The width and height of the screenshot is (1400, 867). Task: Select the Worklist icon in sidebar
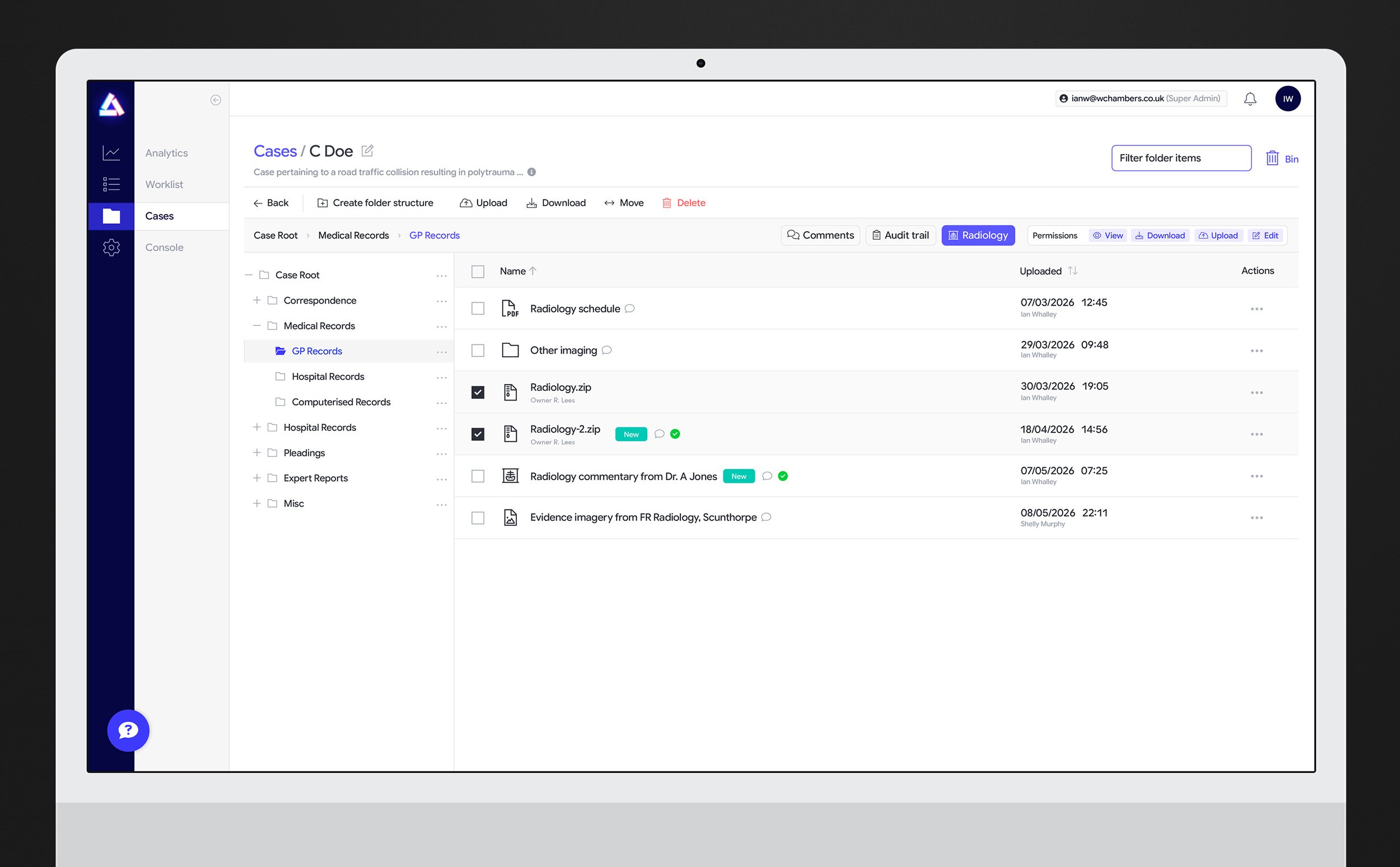111,184
